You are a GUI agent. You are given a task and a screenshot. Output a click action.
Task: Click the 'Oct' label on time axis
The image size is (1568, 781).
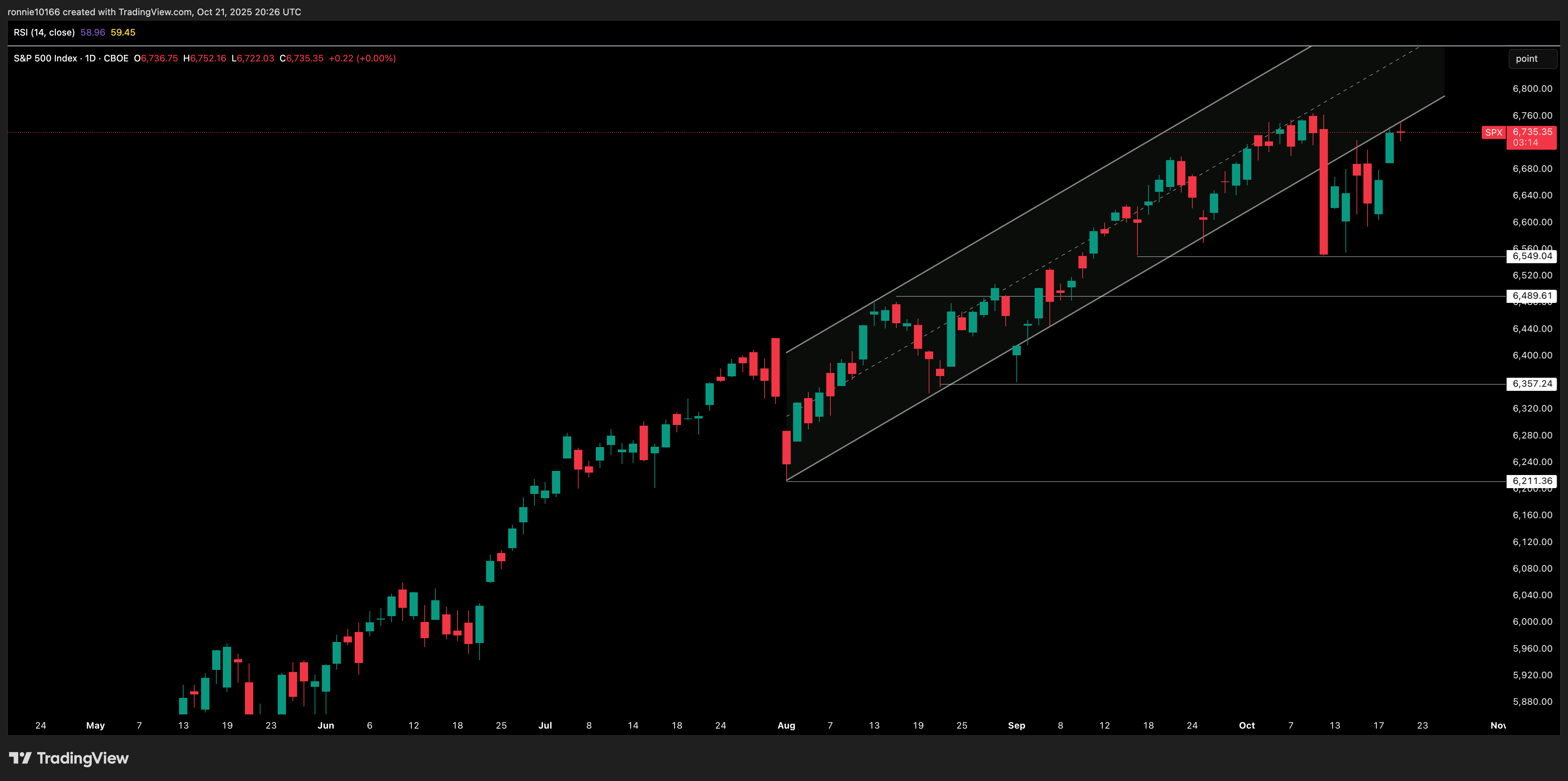tap(1246, 725)
